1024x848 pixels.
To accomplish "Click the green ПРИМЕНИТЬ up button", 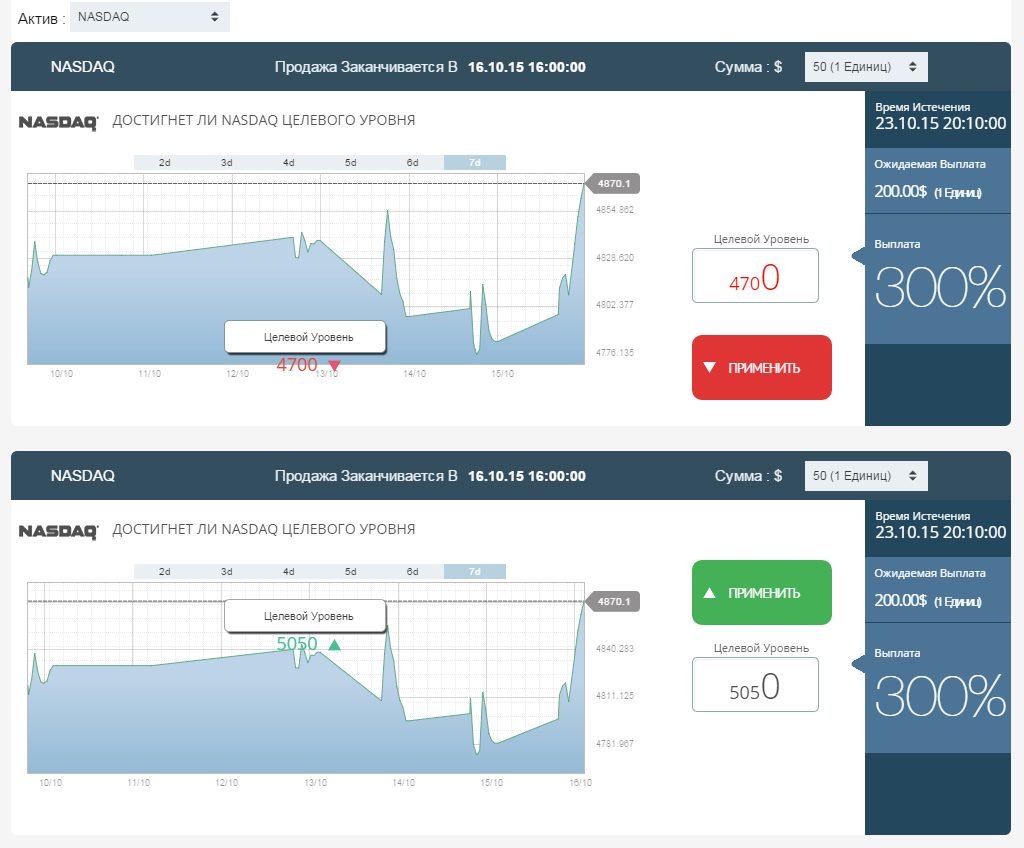I will (x=761, y=593).
